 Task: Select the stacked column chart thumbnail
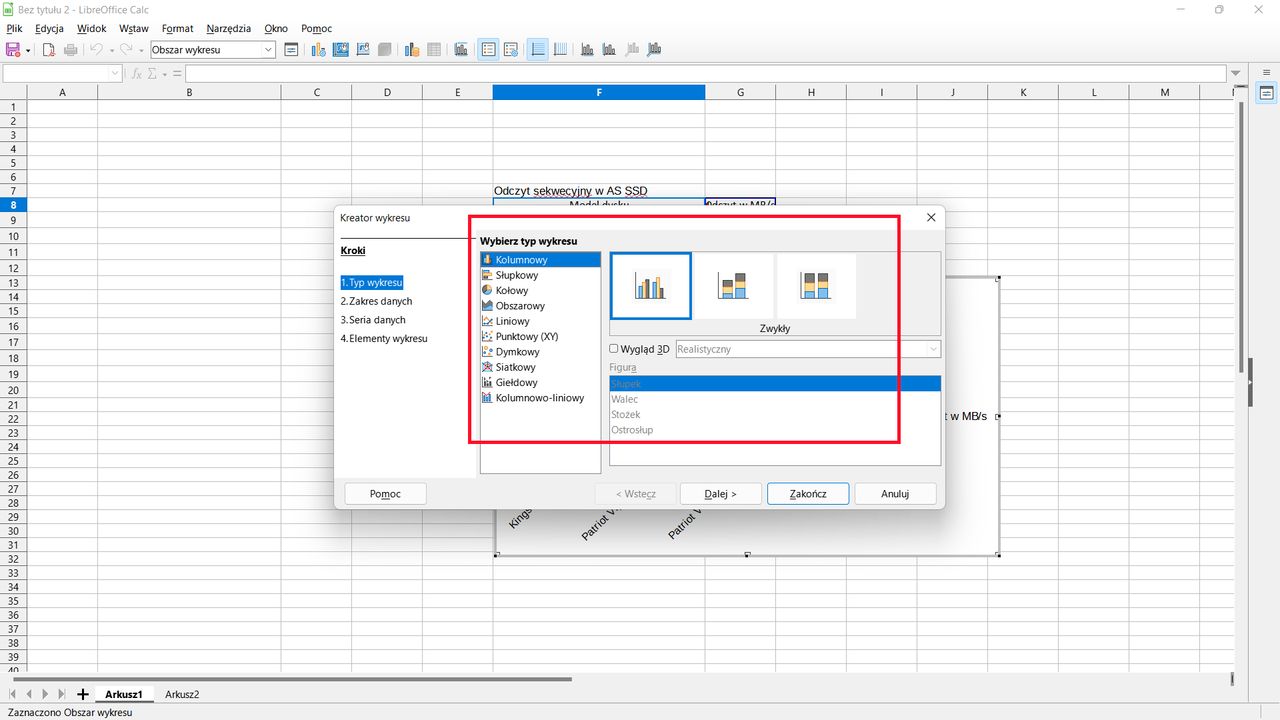733,286
